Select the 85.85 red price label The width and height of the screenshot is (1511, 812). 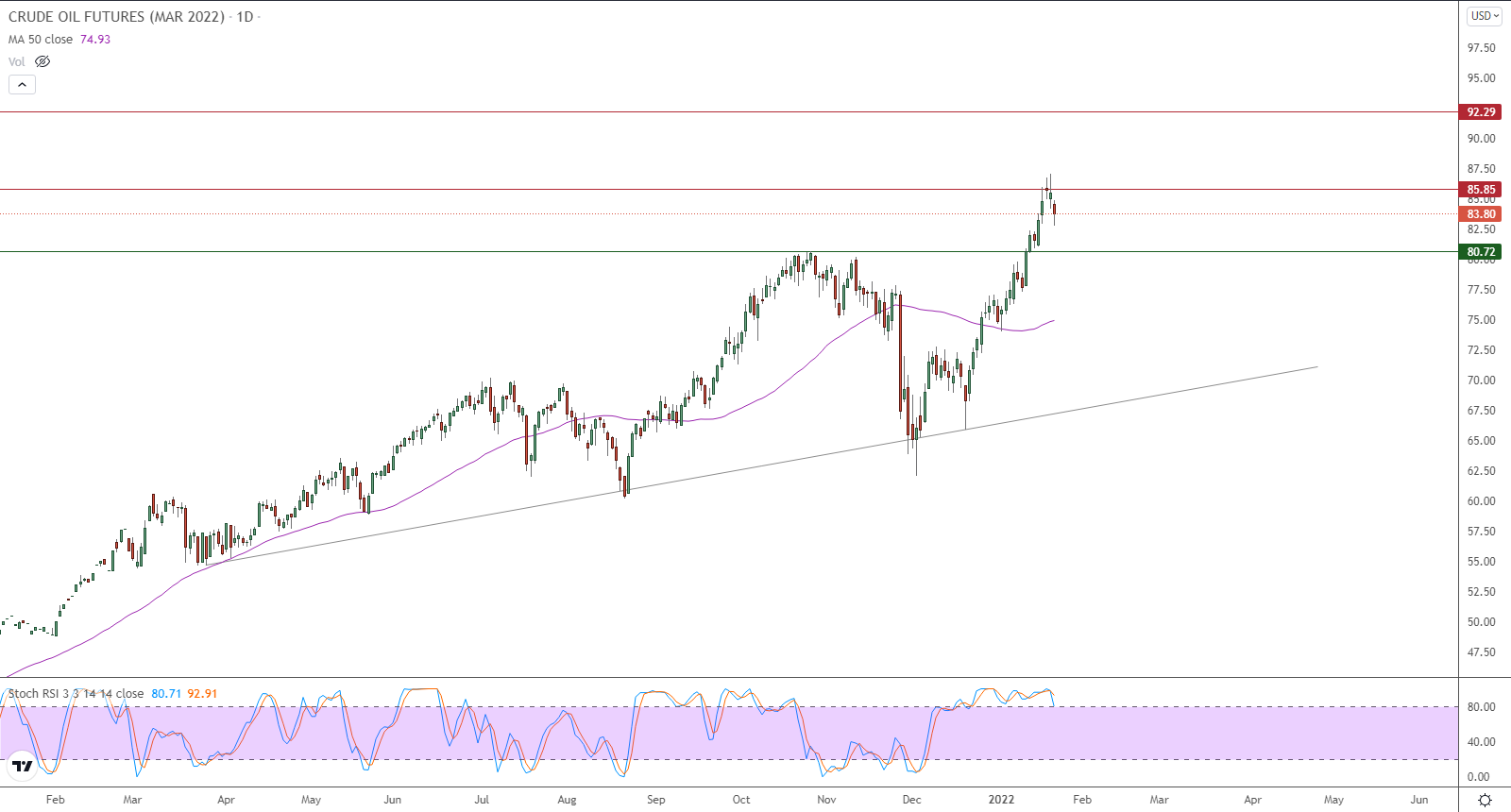(x=1481, y=189)
